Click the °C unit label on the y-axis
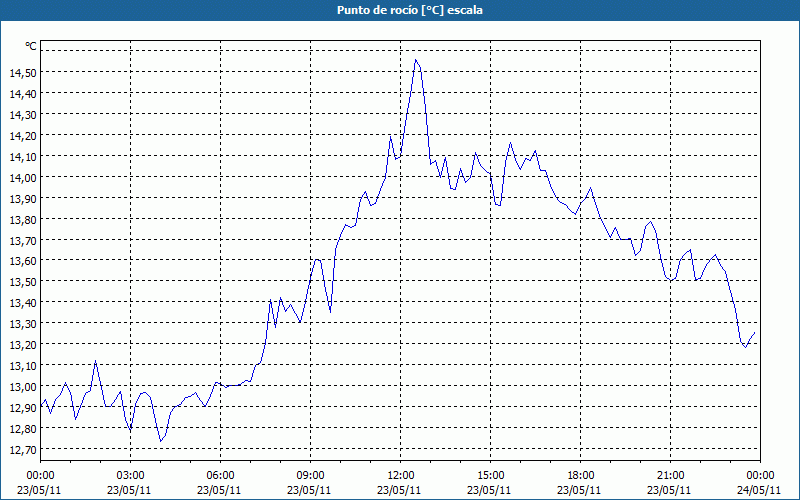This screenshot has height=500, width=800. 31,46
